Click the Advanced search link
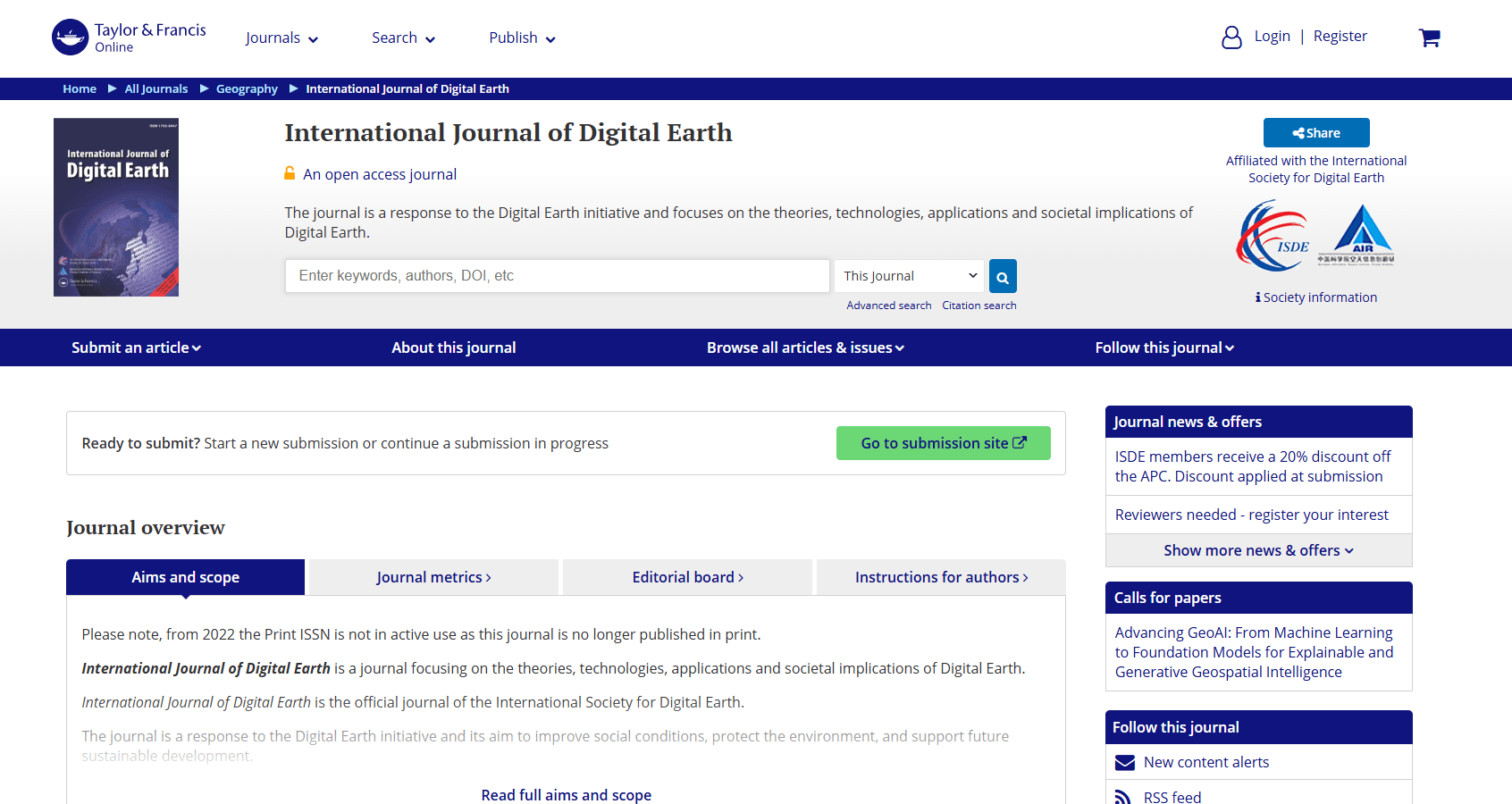Screen dimensions: 1512x804 coord(889,306)
